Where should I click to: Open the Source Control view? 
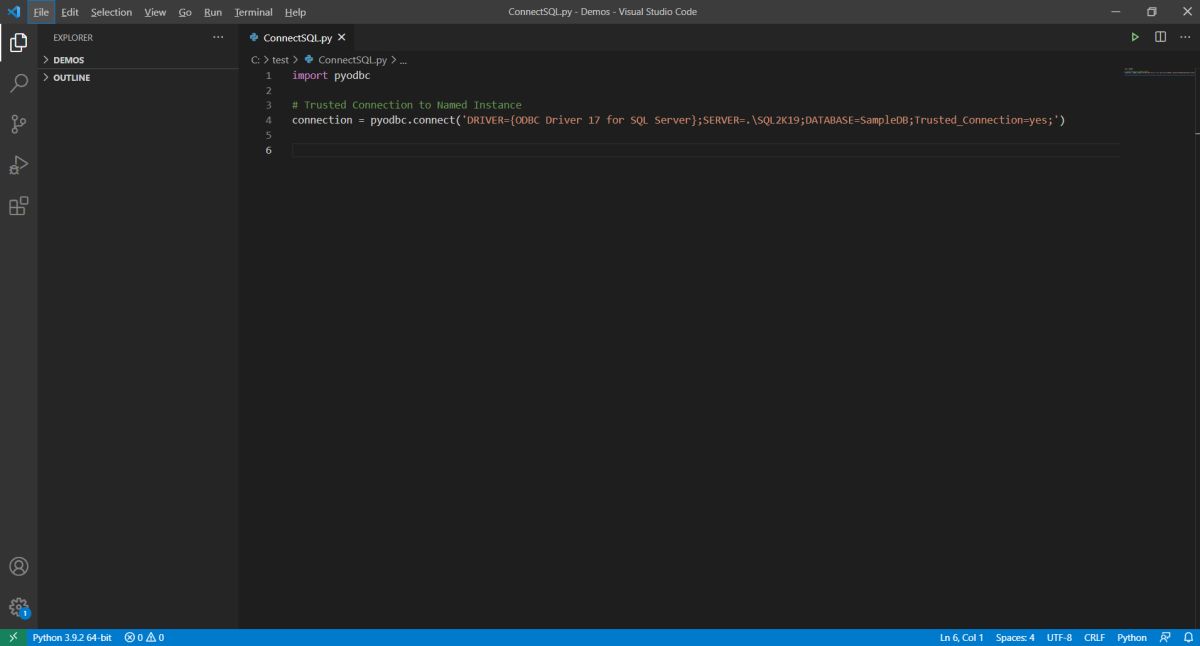tap(18, 123)
